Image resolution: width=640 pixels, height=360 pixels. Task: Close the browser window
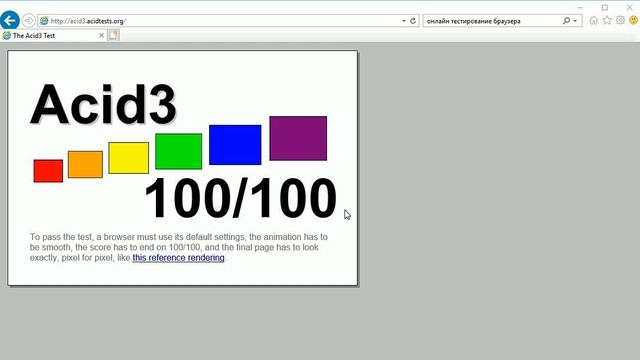tap(629, 7)
